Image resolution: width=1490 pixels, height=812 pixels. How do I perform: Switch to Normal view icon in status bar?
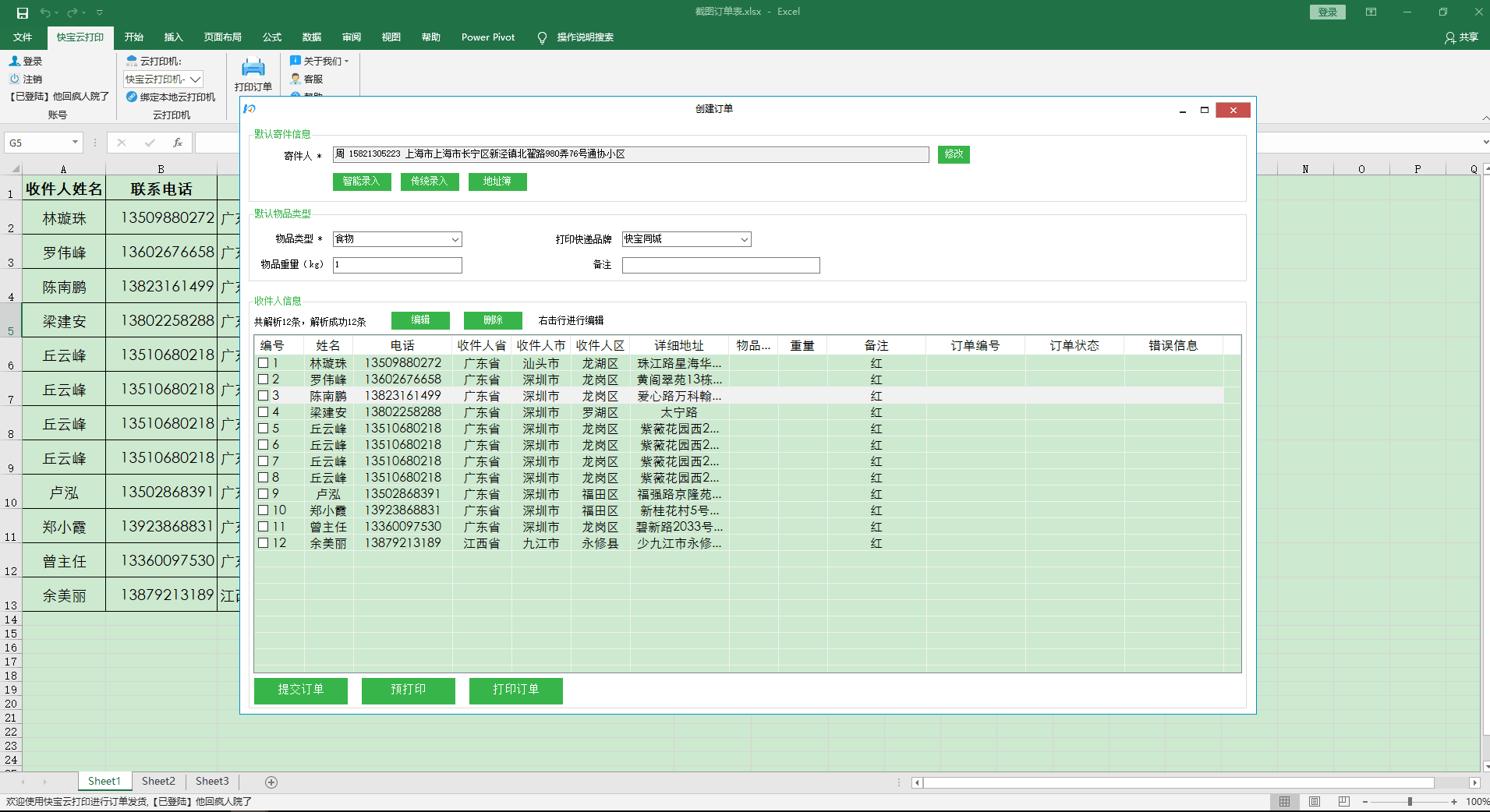tap(1284, 801)
